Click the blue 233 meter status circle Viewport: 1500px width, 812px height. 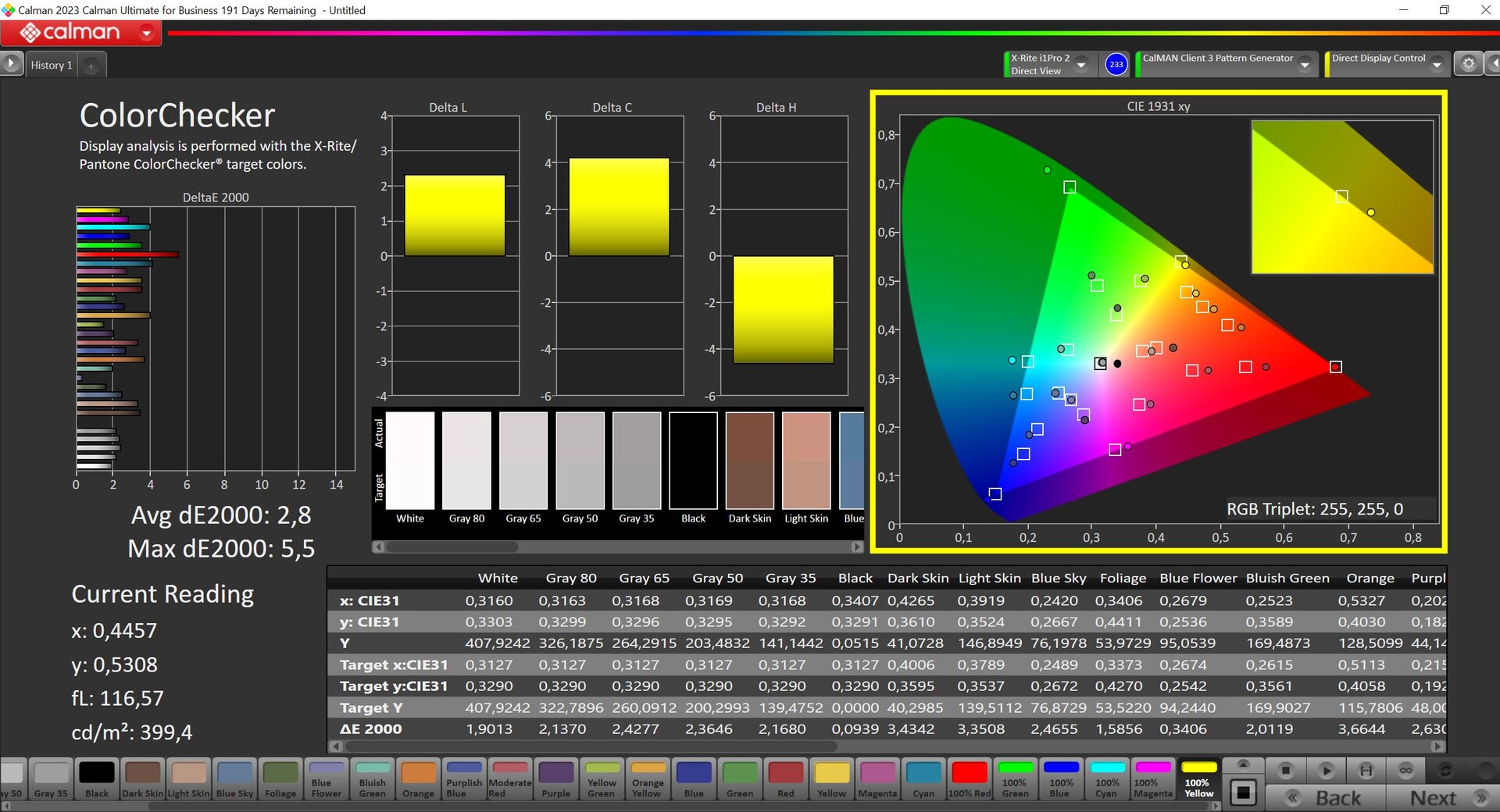[x=1116, y=64]
